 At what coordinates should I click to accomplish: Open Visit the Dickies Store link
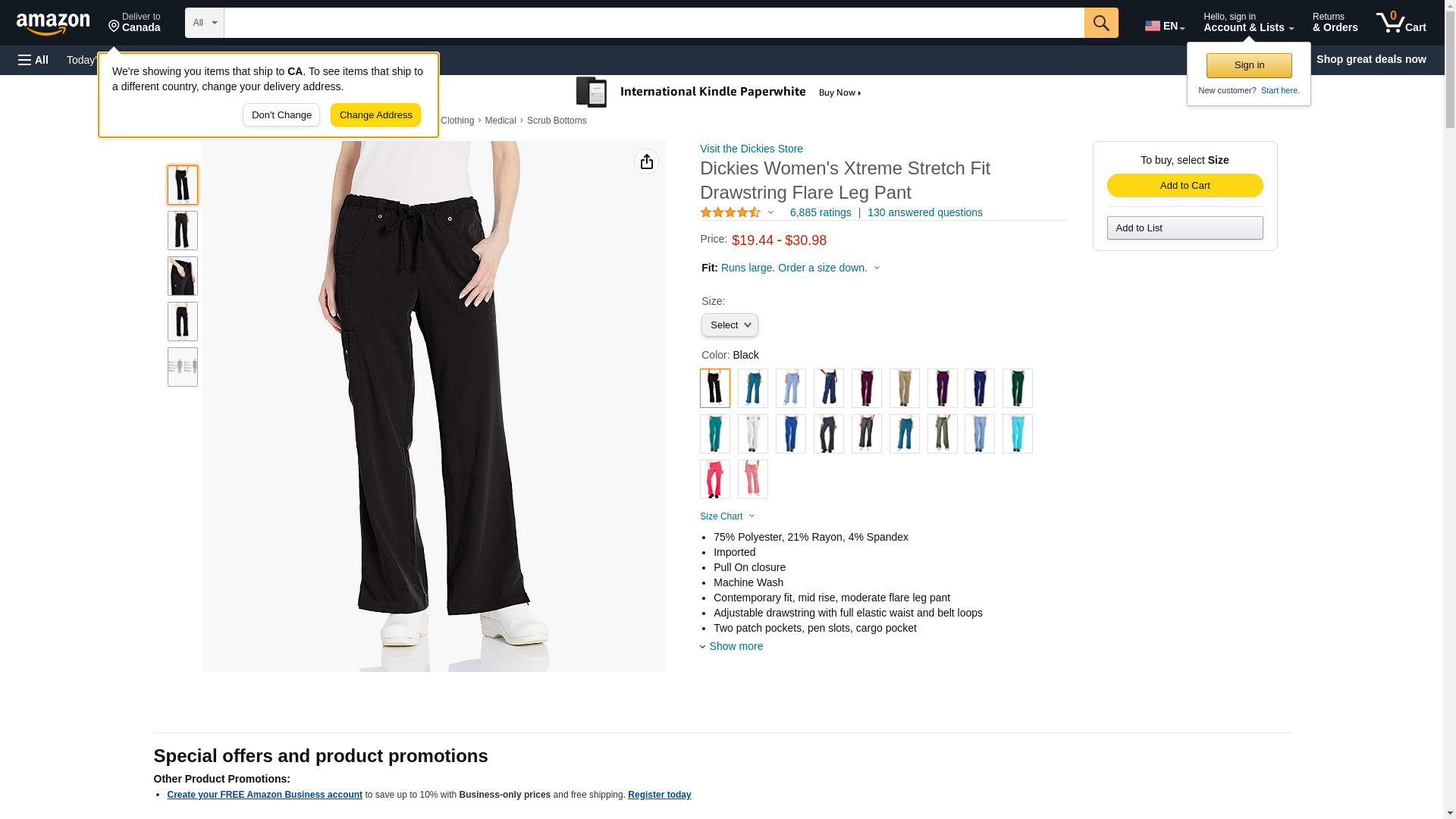(x=751, y=149)
